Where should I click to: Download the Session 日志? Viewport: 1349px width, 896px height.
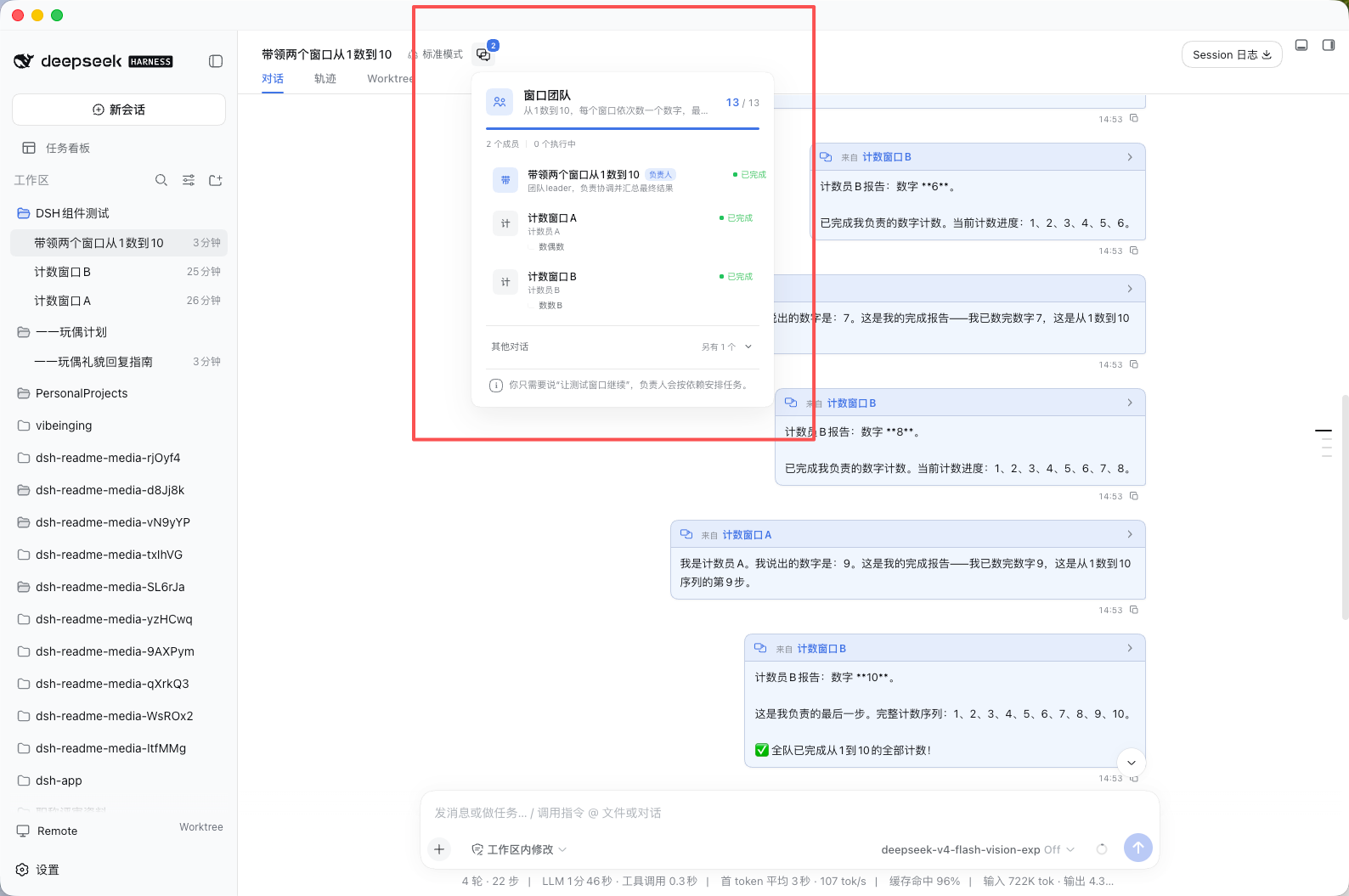[1232, 54]
